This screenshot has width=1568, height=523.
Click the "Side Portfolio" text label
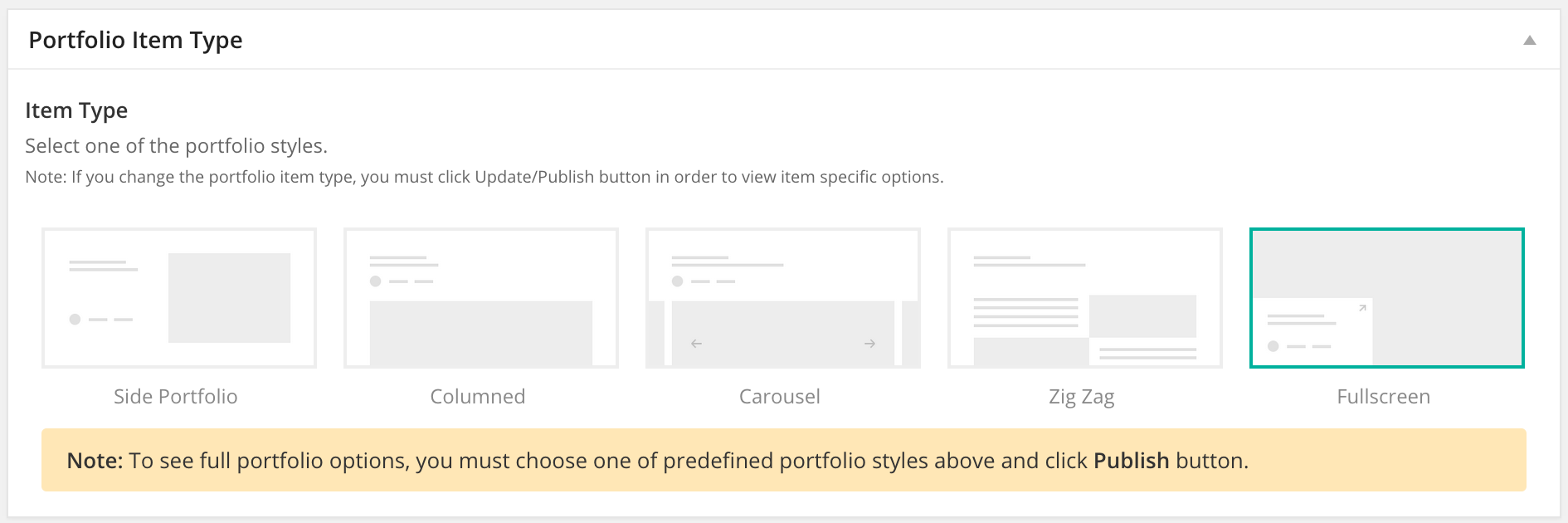tap(176, 397)
